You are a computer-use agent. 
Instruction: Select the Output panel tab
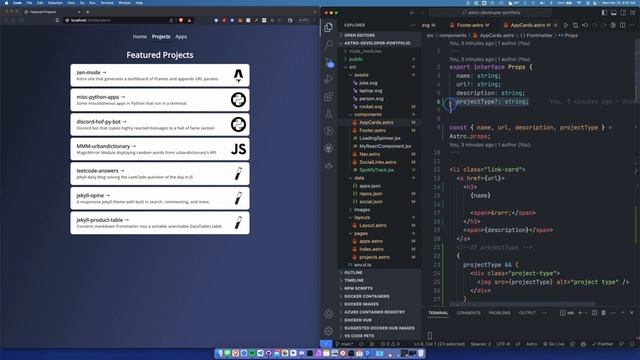527,313
